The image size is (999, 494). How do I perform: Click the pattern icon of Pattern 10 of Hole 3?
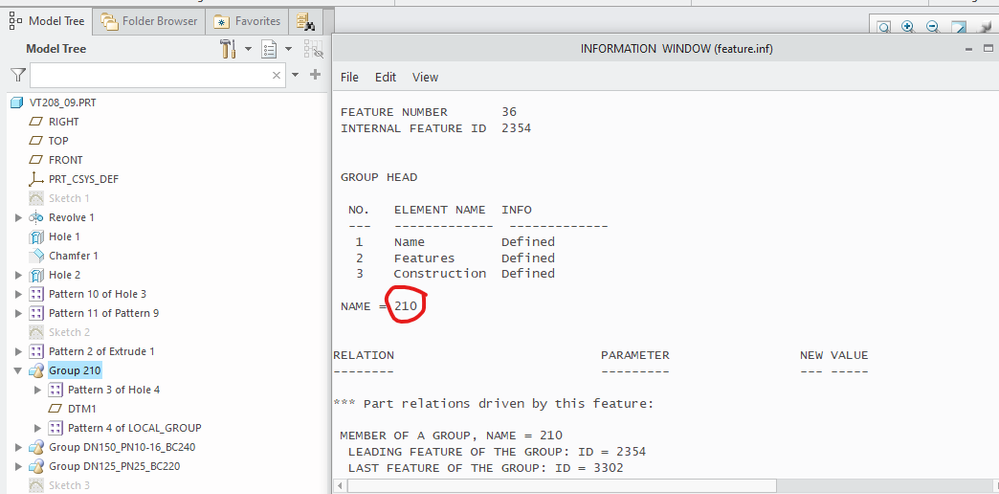click(36, 294)
